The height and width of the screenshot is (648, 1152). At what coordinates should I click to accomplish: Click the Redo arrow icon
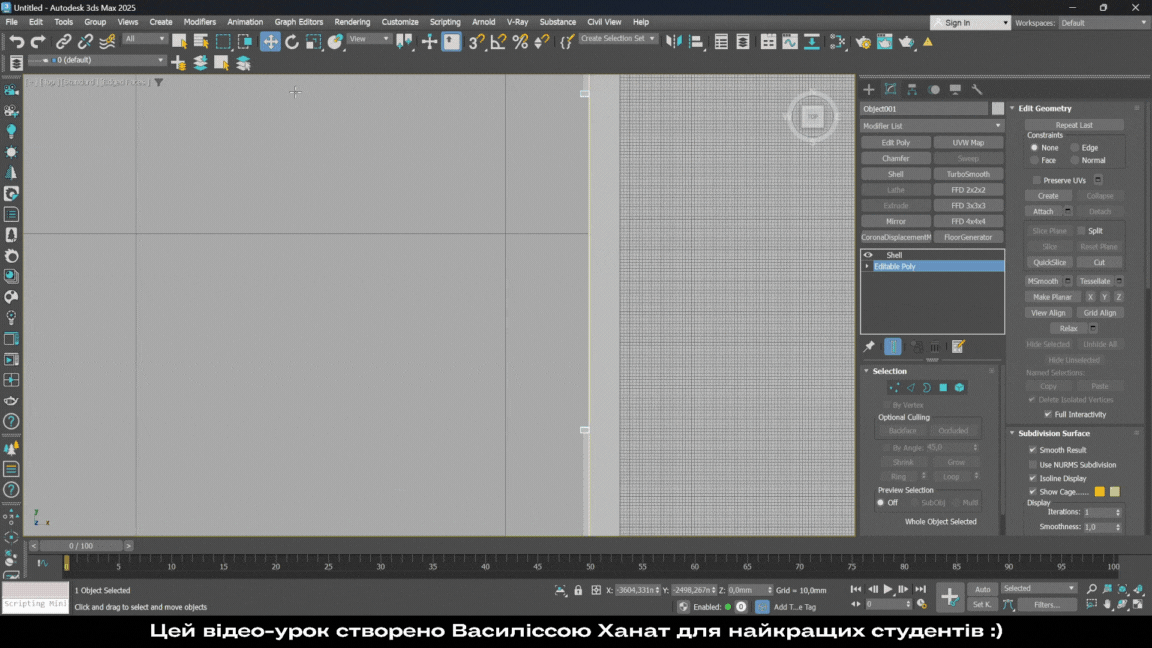click(x=38, y=42)
